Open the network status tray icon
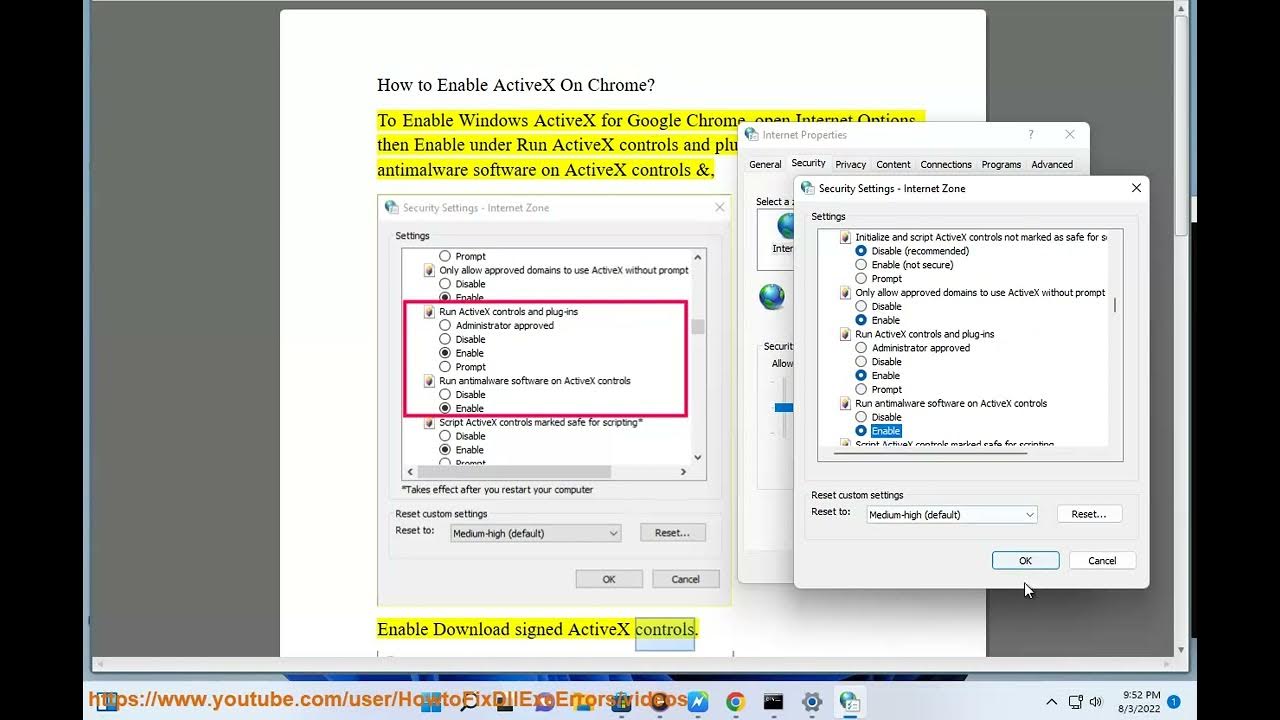 pyautogui.click(x=1075, y=702)
